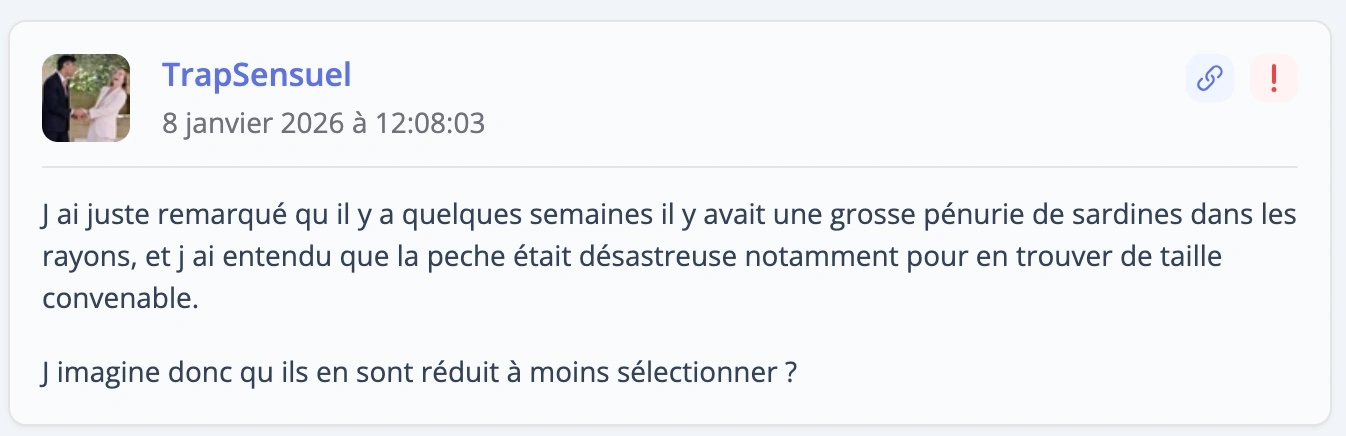Image resolution: width=1346 pixels, height=436 pixels.
Task: Visit the TrapSensuel username link
Action: [256, 75]
